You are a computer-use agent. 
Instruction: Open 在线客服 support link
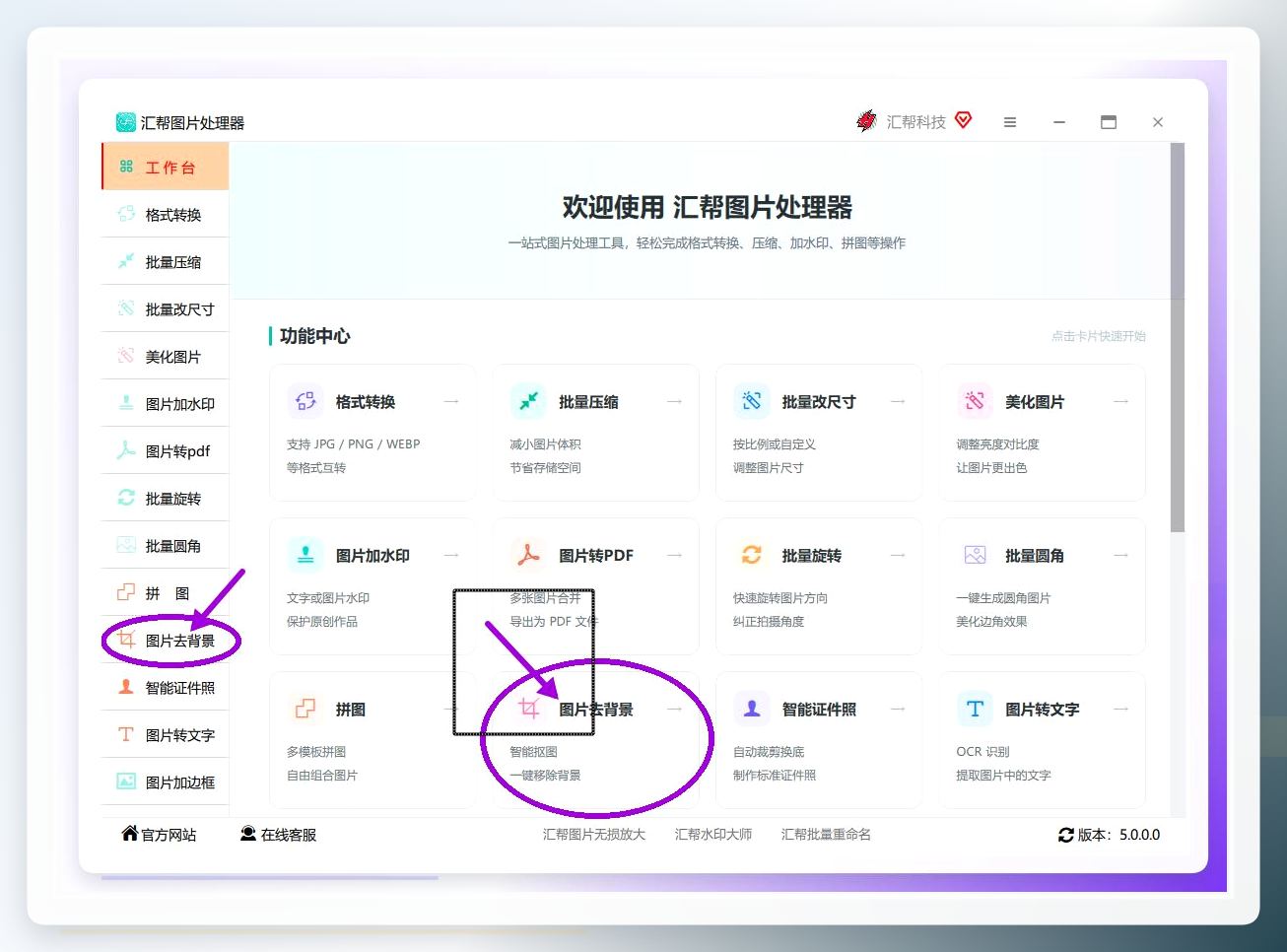(x=279, y=835)
